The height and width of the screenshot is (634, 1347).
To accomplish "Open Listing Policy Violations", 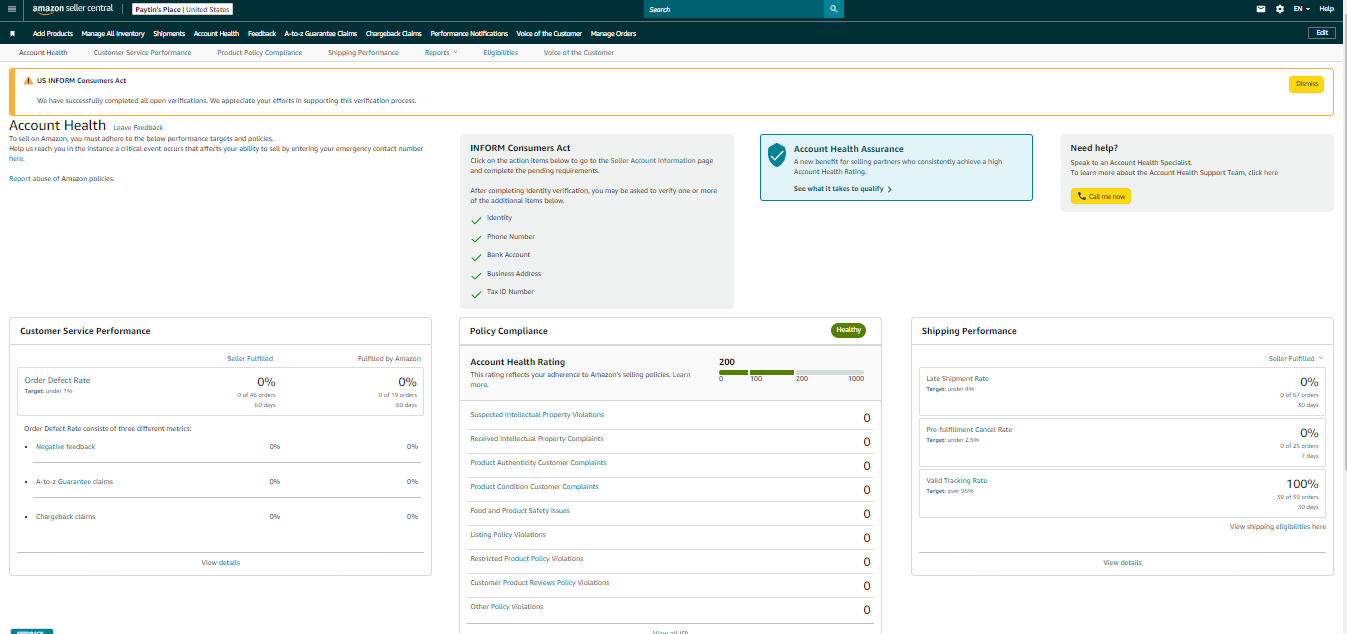I will click(508, 535).
